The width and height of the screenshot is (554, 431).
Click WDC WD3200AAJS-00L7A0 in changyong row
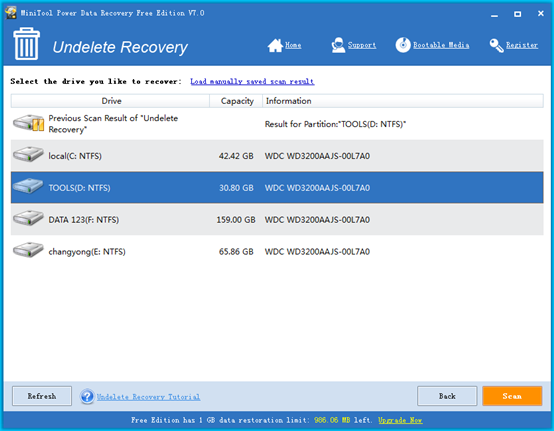(x=317, y=252)
